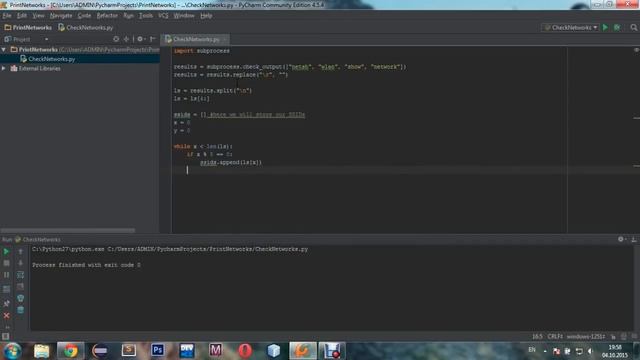This screenshot has width=640, height=360.
Task: Click Project panel horizontal scrollbar
Action: [68, 230]
